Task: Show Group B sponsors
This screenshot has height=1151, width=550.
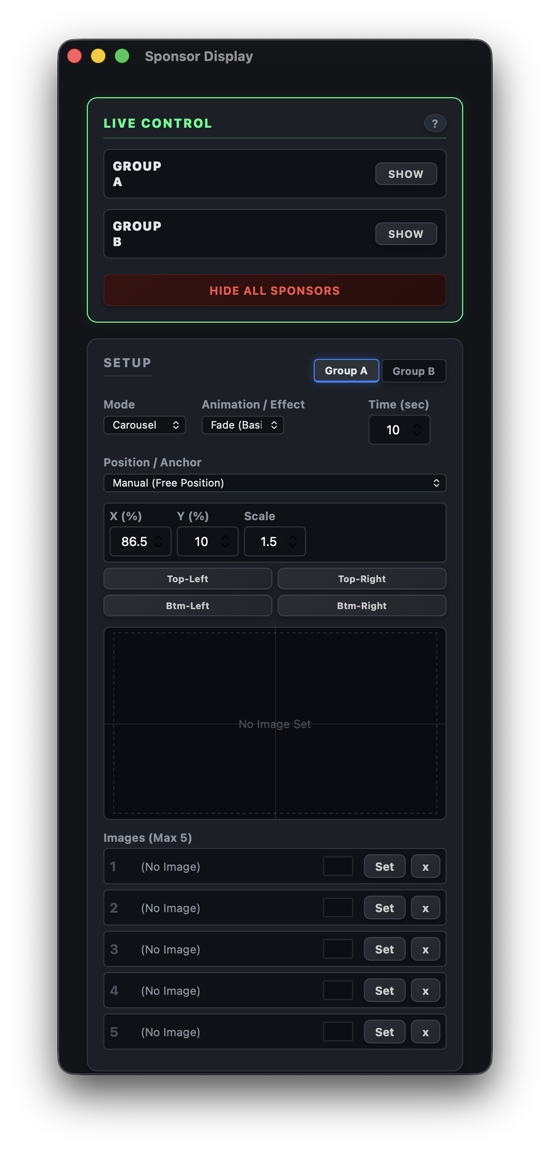Action: point(406,234)
